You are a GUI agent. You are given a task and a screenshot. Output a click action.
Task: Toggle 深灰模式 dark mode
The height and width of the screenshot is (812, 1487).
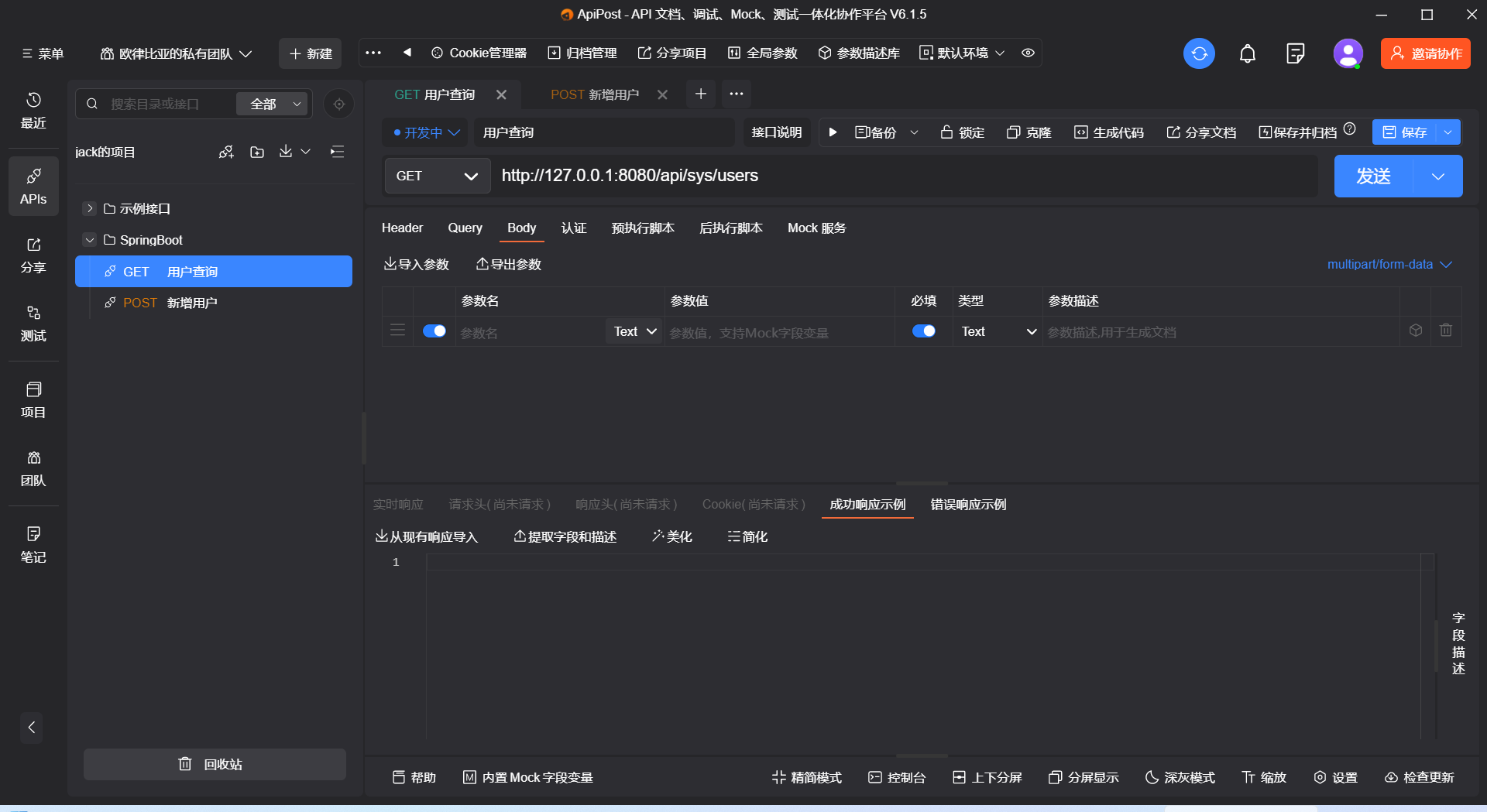[x=1180, y=777]
